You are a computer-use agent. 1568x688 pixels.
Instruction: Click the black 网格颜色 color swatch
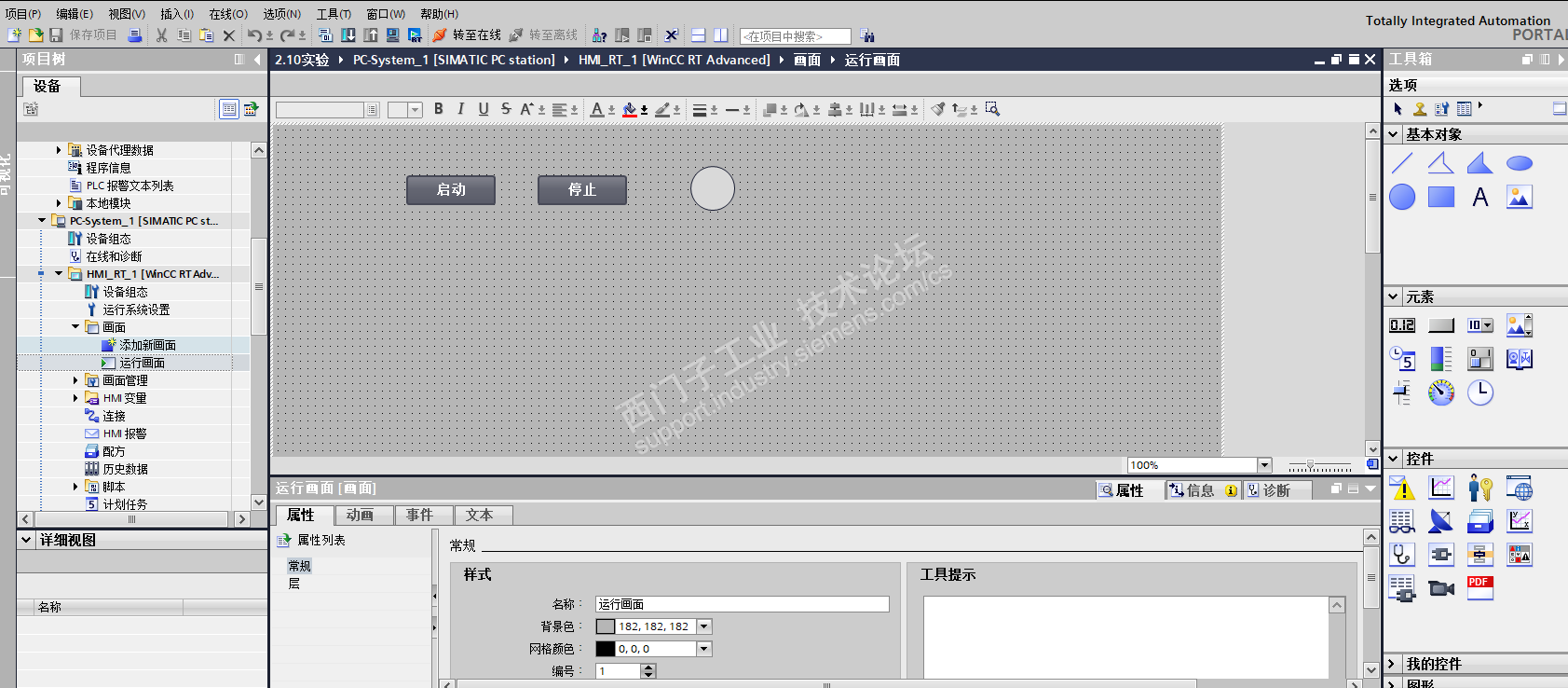coord(606,649)
